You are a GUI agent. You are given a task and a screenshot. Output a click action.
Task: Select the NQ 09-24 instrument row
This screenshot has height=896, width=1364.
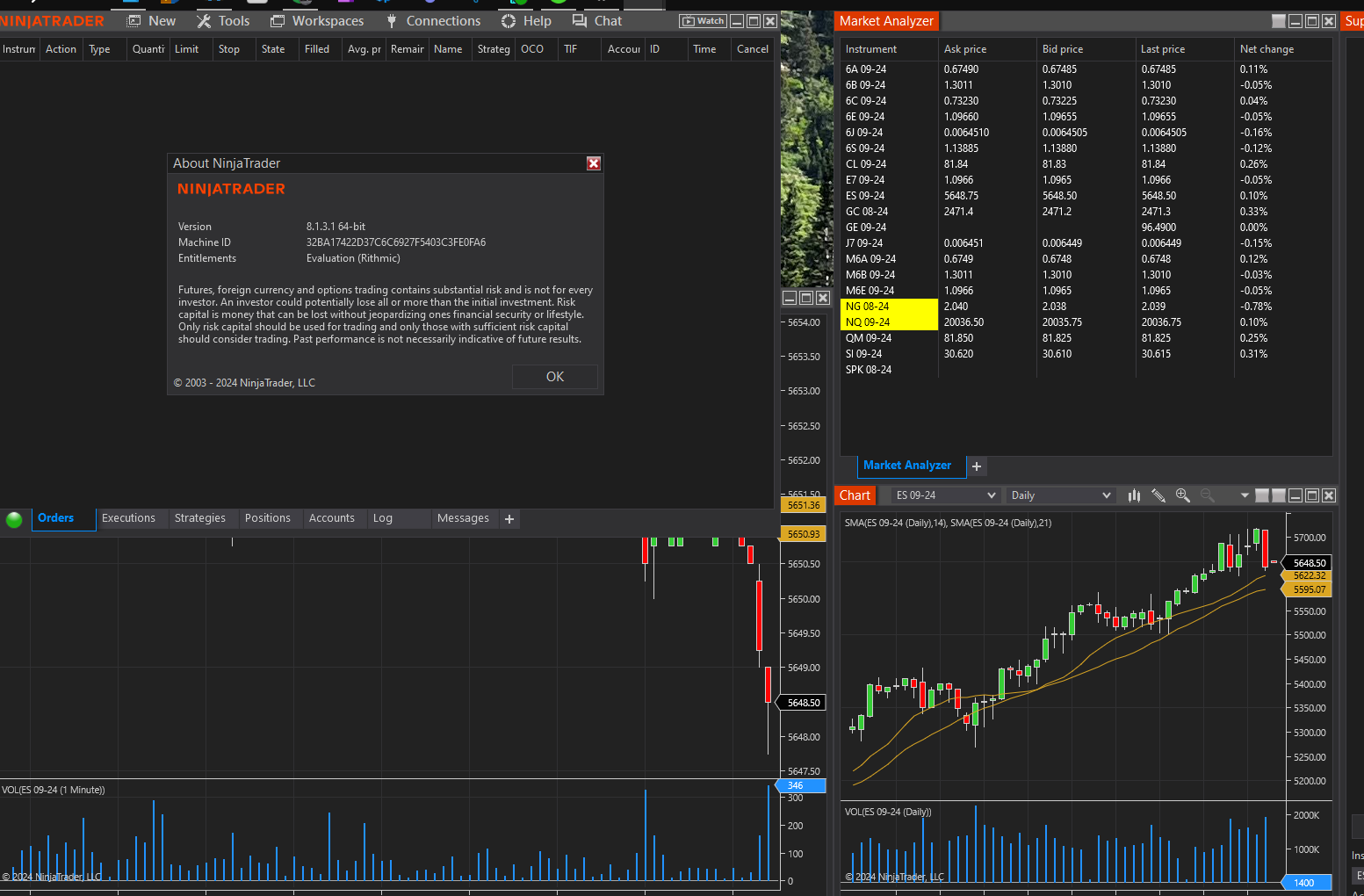coord(1086,322)
